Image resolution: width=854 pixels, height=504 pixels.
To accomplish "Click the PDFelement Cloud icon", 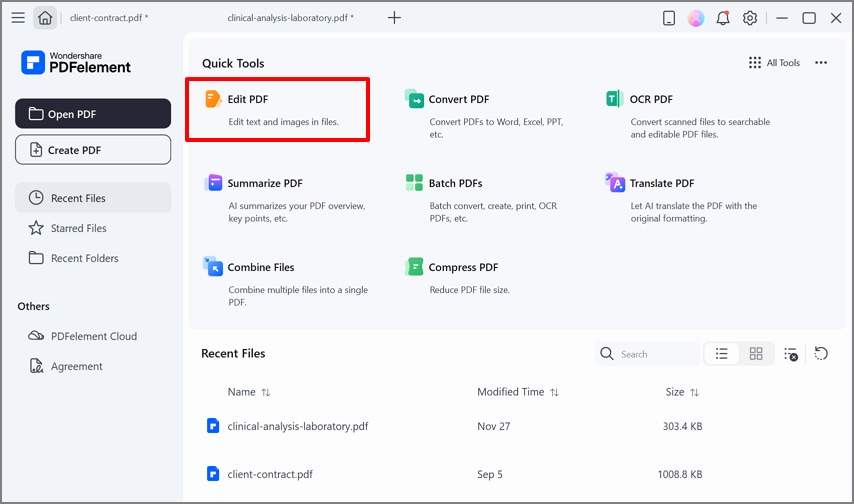I will (x=36, y=336).
